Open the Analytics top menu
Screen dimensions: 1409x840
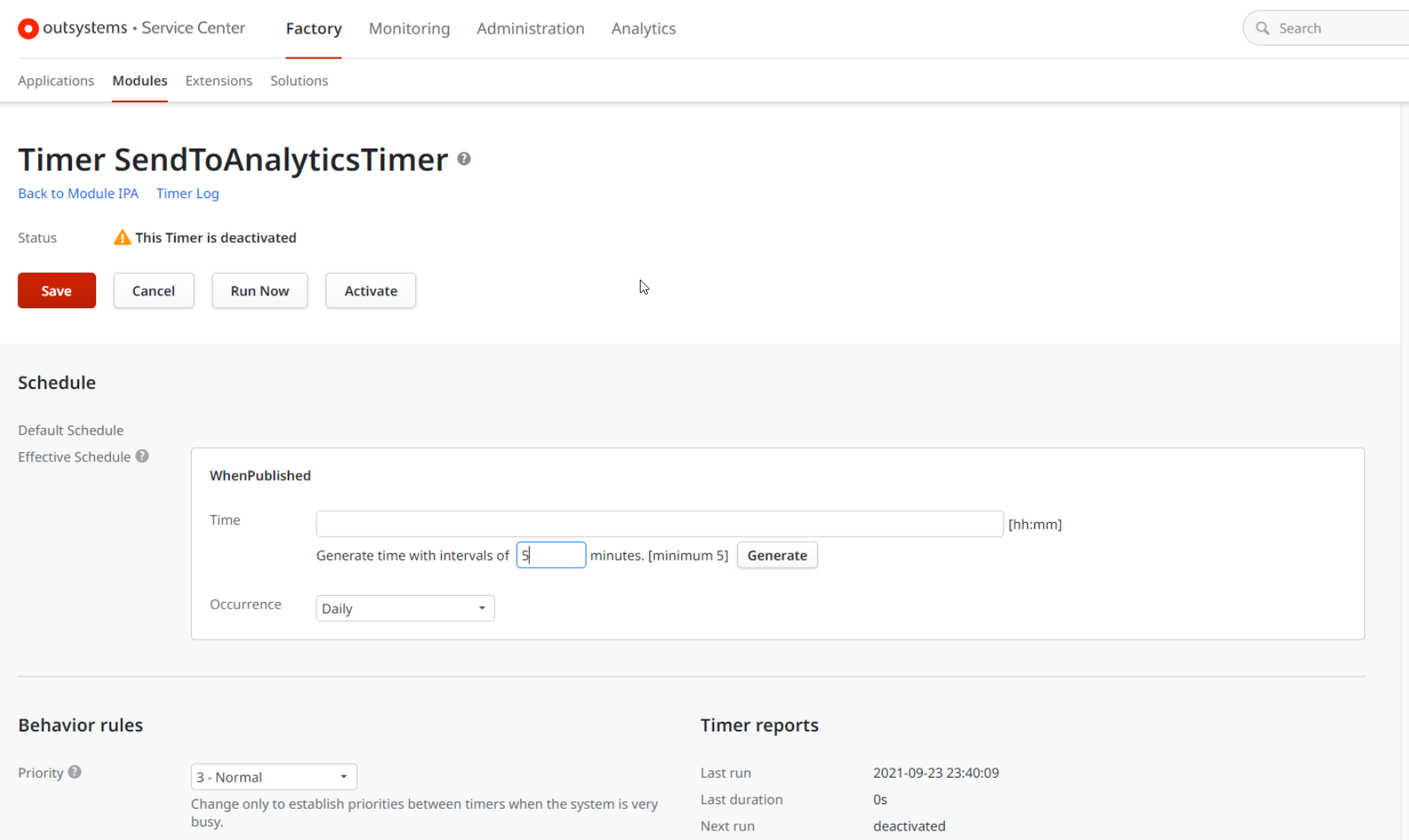(644, 29)
